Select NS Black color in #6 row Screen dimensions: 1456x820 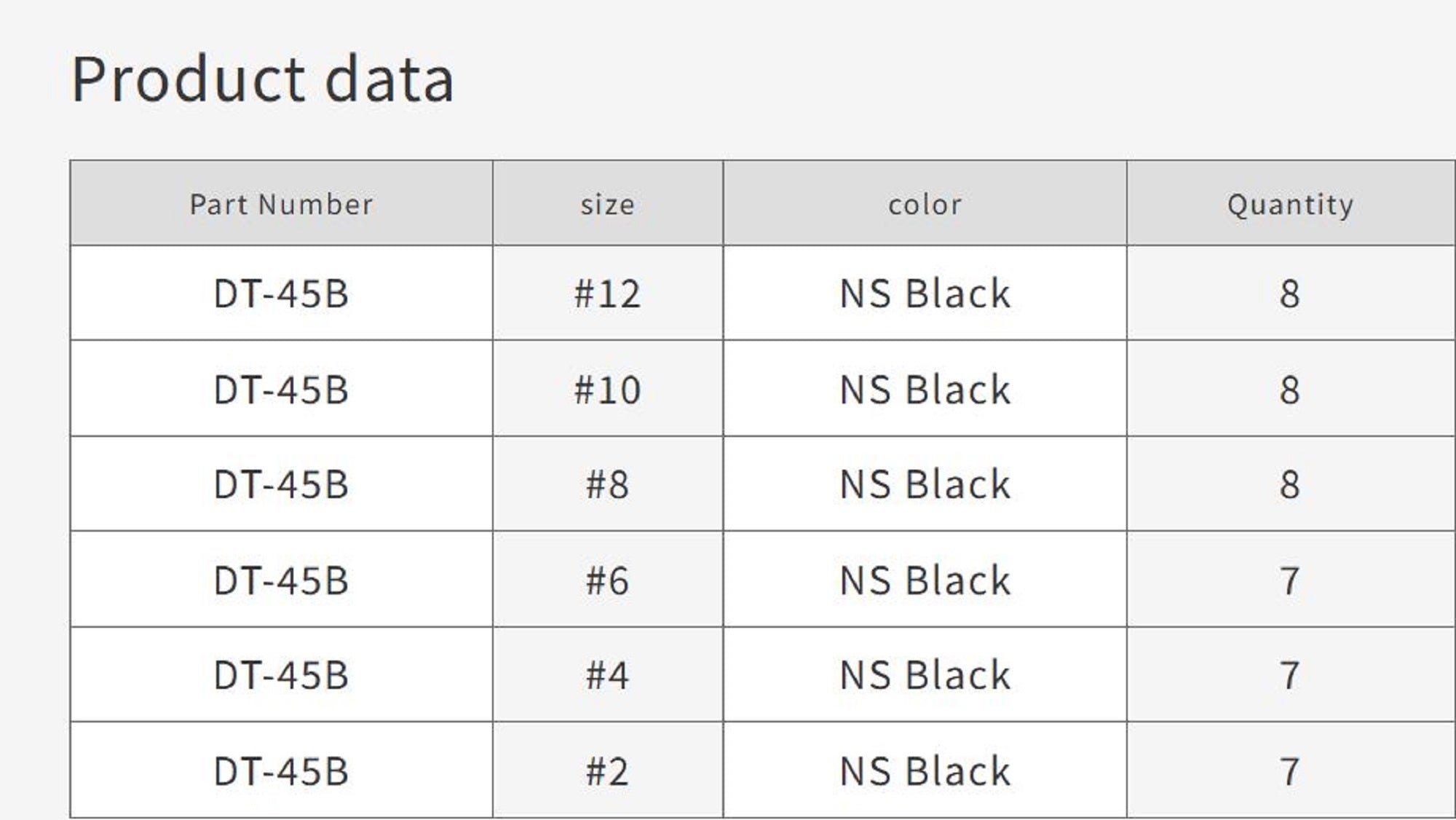(x=925, y=580)
